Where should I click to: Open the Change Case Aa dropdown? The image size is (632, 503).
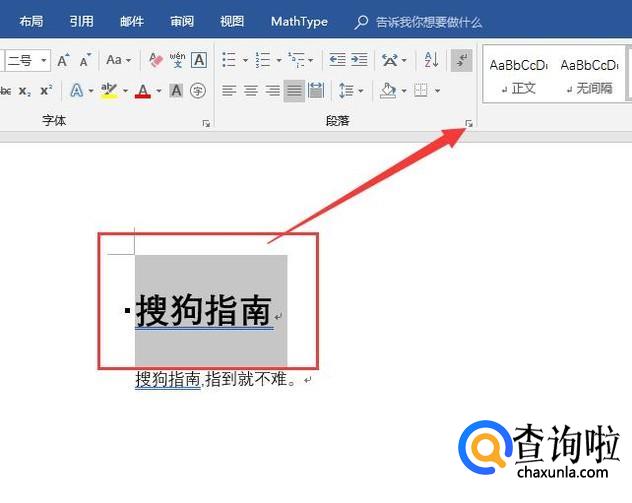[118, 60]
